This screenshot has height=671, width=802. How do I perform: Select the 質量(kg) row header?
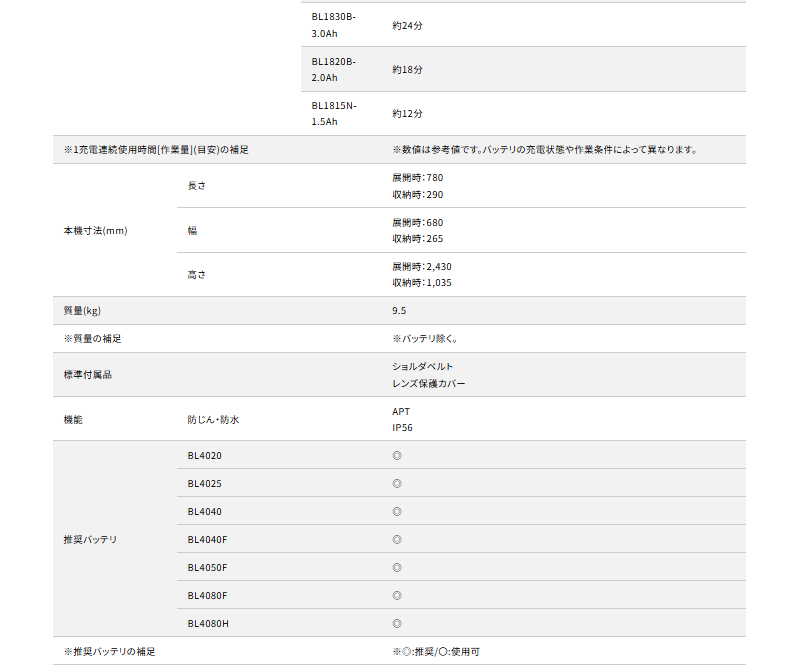click(82, 311)
